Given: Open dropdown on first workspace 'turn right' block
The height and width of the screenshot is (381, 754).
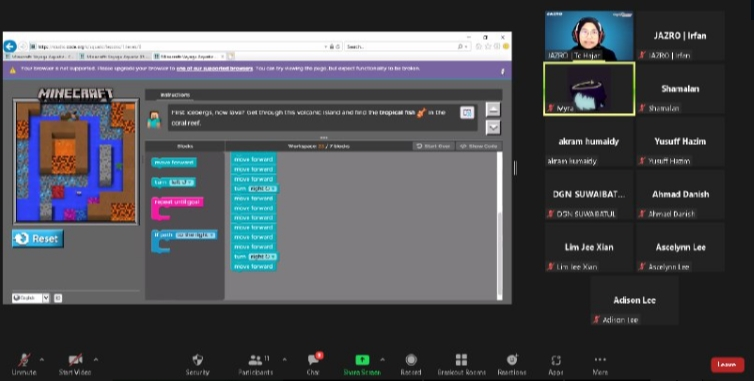Looking at the screenshot, I should coord(263,189).
